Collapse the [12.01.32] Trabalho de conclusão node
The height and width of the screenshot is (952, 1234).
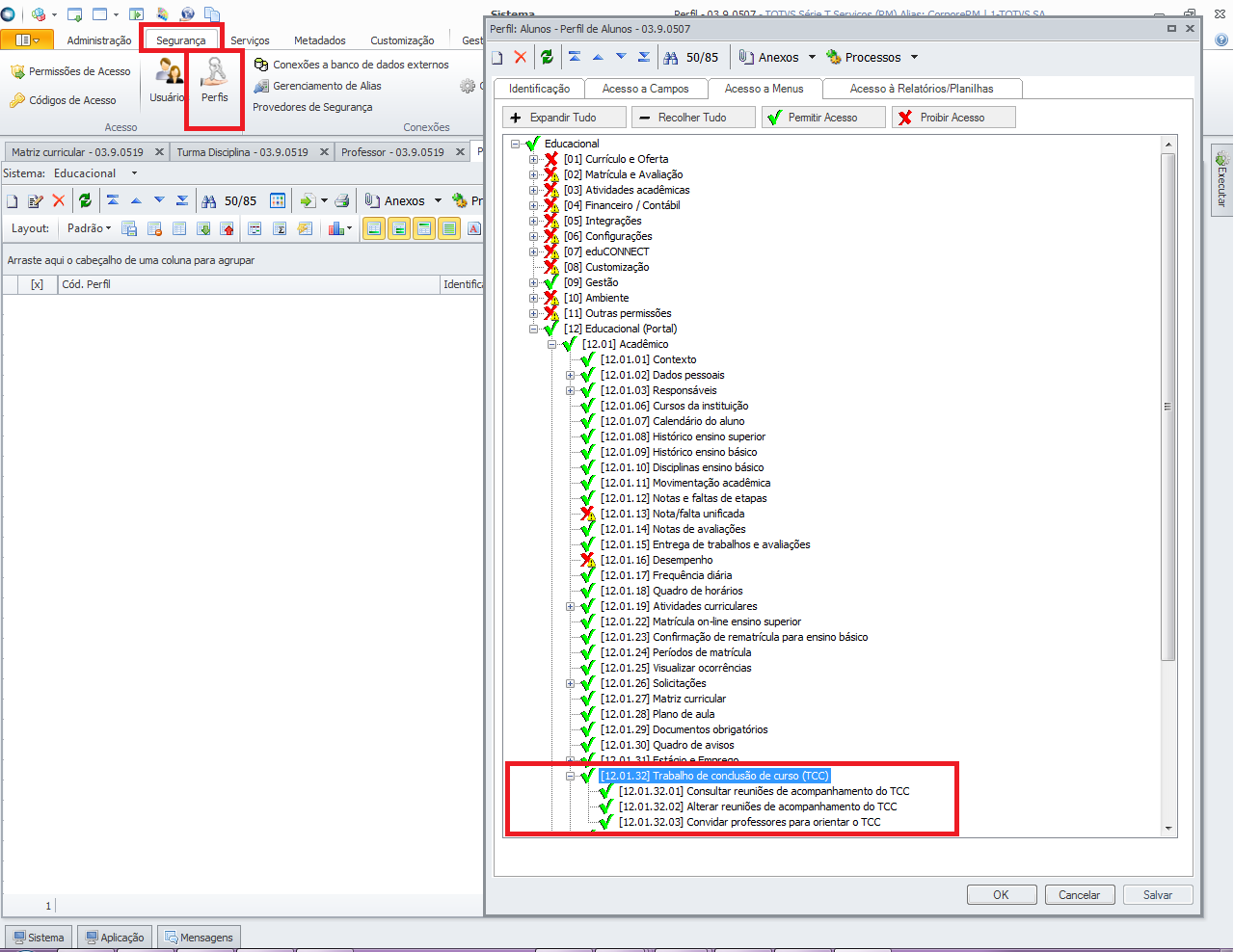pos(570,776)
